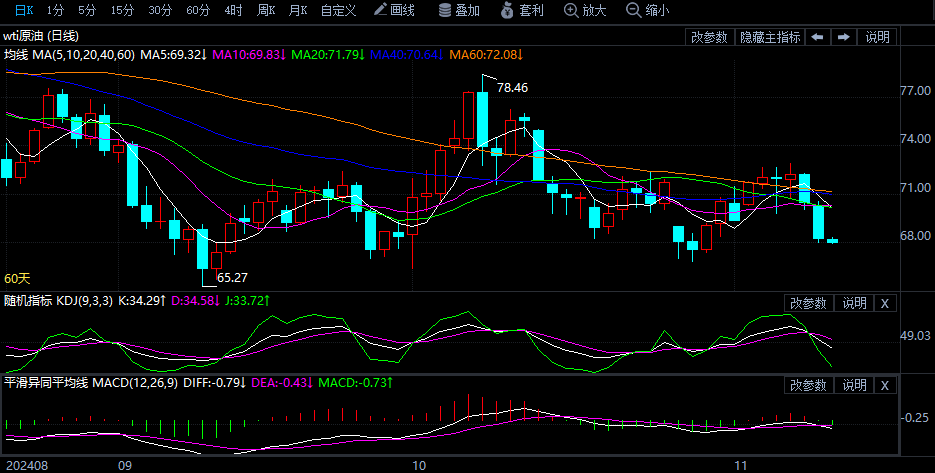
Task: Select the 套利 arbitrage tool
Action: [x=522, y=10]
